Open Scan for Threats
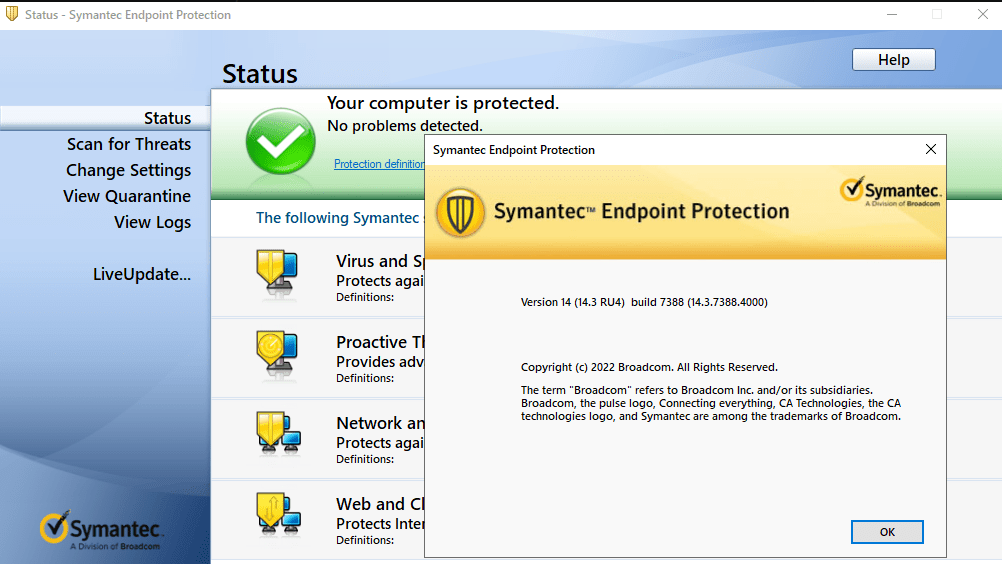Screen dimensions: 1002x564 click(128, 144)
